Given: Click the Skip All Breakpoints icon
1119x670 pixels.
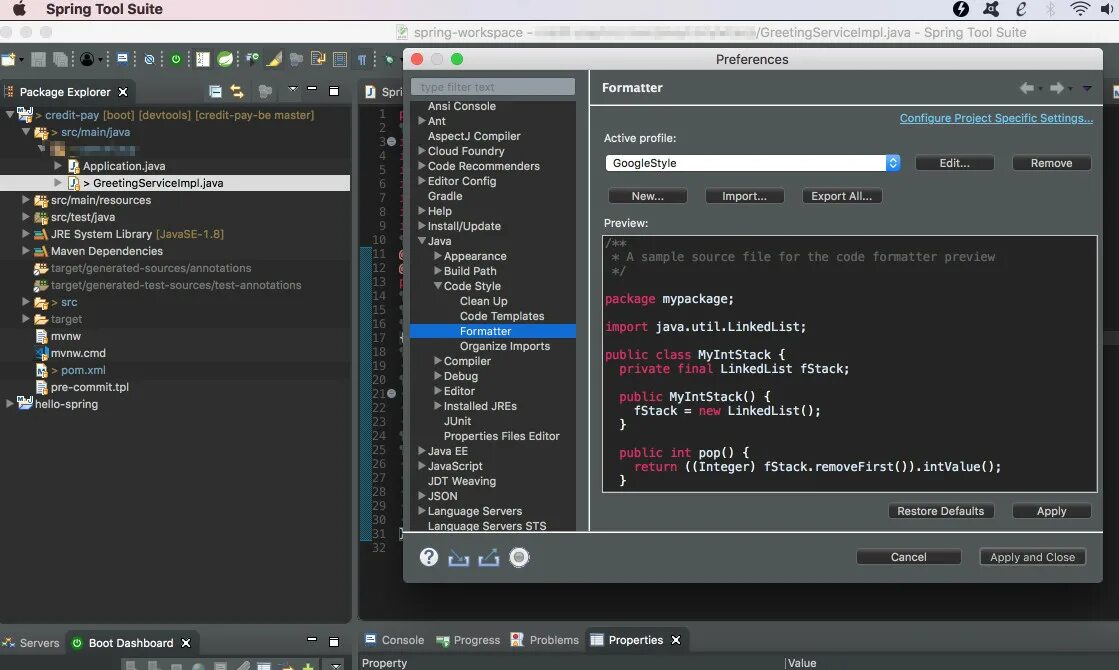Looking at the screenshot, I should (149, 59).
